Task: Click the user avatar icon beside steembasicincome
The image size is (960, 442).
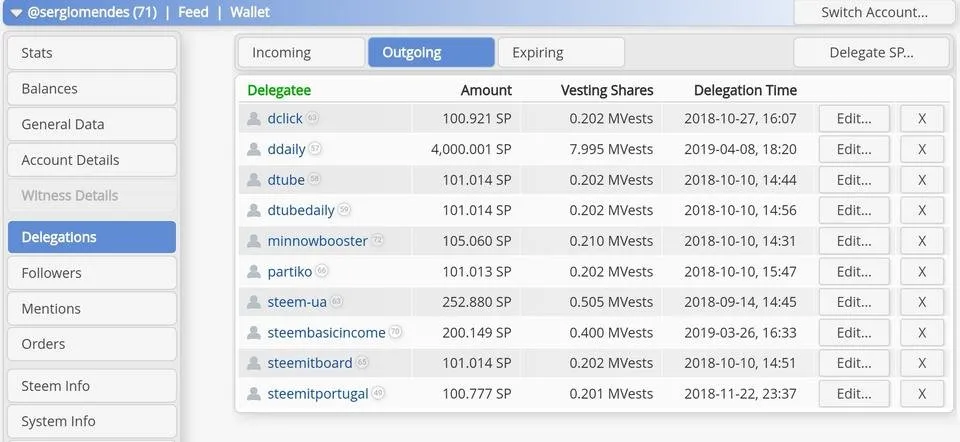Action: [254, 332]
